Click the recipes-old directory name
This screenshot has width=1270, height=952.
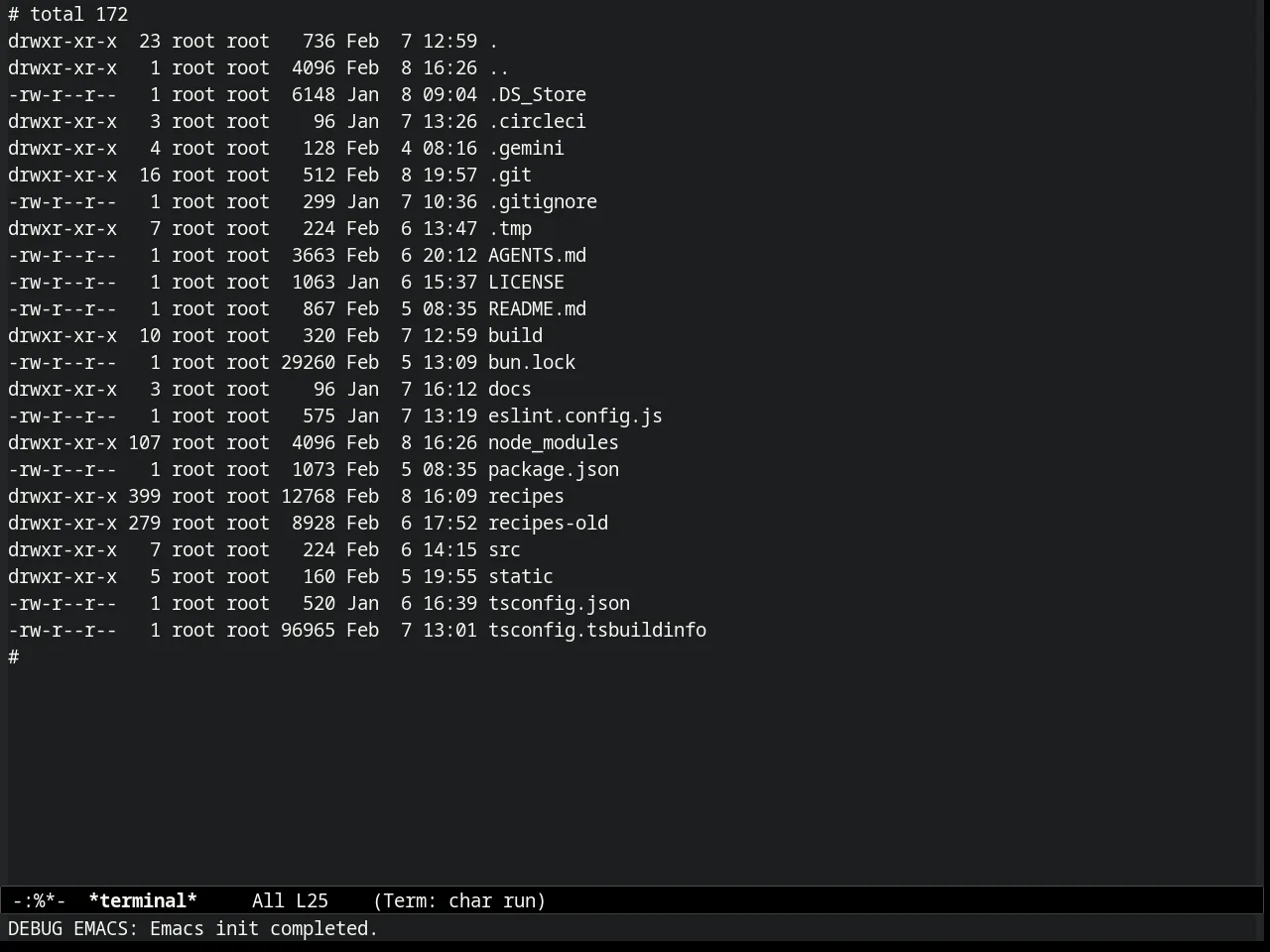(x=548, y=523)
